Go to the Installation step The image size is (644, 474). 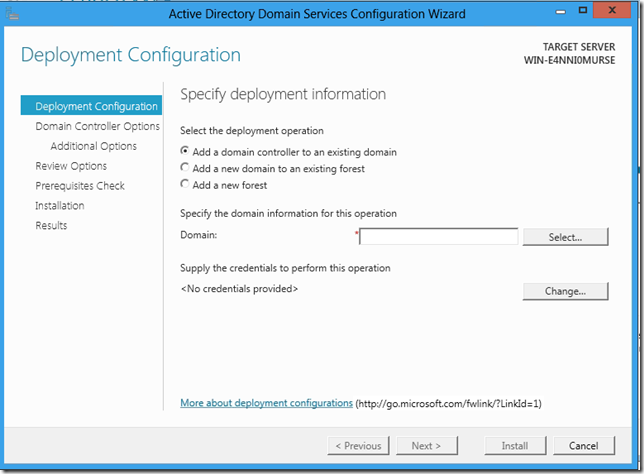coord(60,205)
